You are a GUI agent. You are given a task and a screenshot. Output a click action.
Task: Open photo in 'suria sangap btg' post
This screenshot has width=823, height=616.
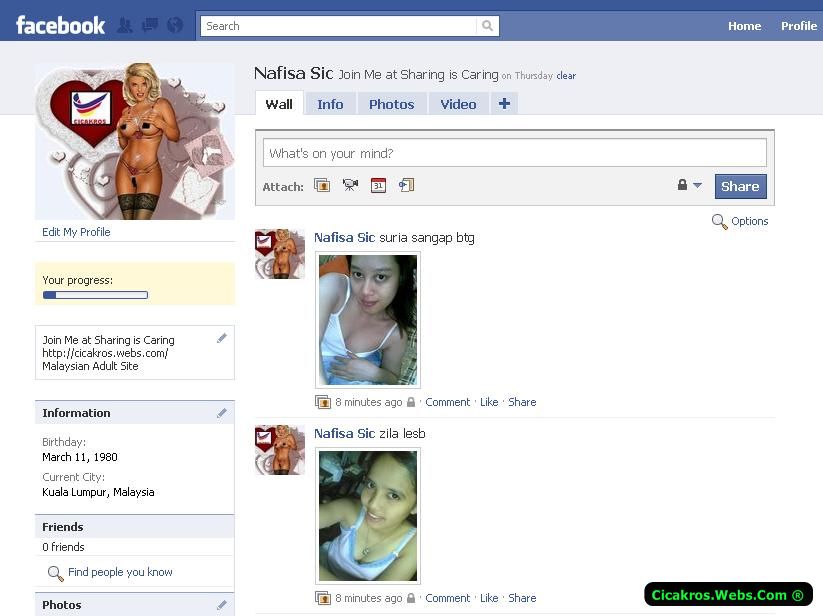coord(368,320)
